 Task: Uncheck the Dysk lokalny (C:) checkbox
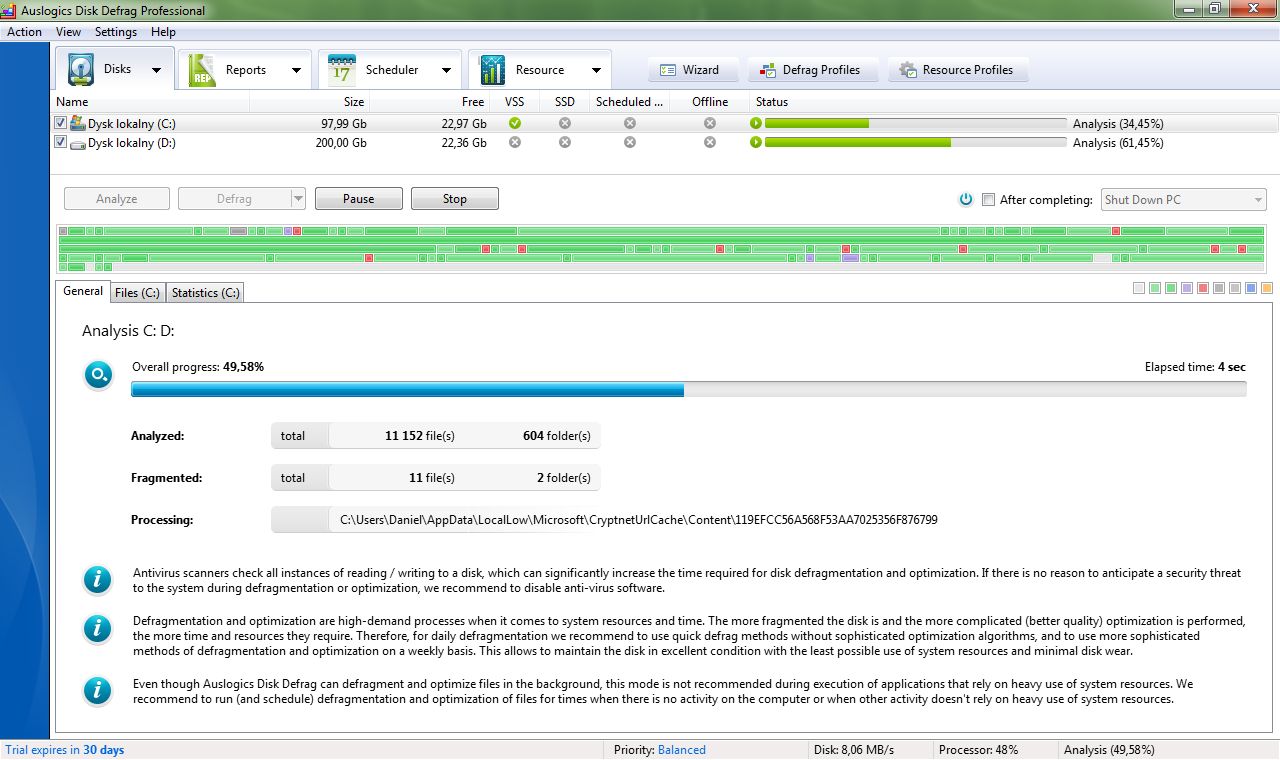[x=61, y=123]
